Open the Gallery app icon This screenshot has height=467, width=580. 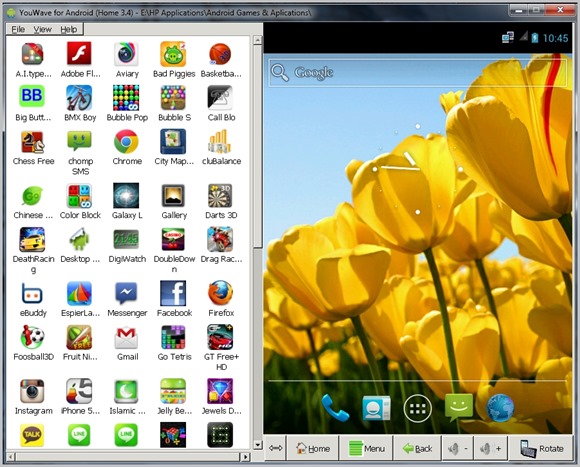tap(173, 196)
